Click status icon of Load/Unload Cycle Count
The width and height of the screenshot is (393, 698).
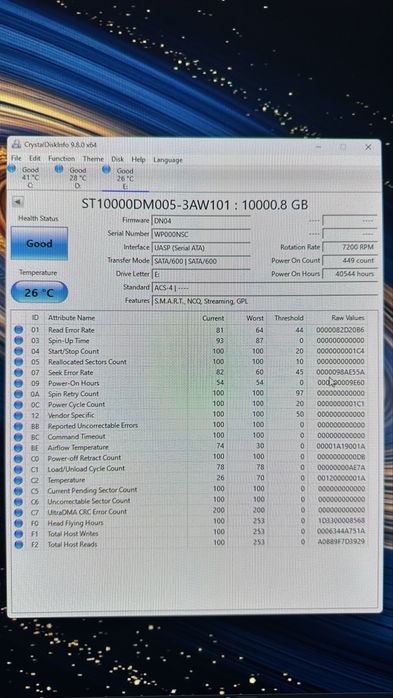click(19, 469)
